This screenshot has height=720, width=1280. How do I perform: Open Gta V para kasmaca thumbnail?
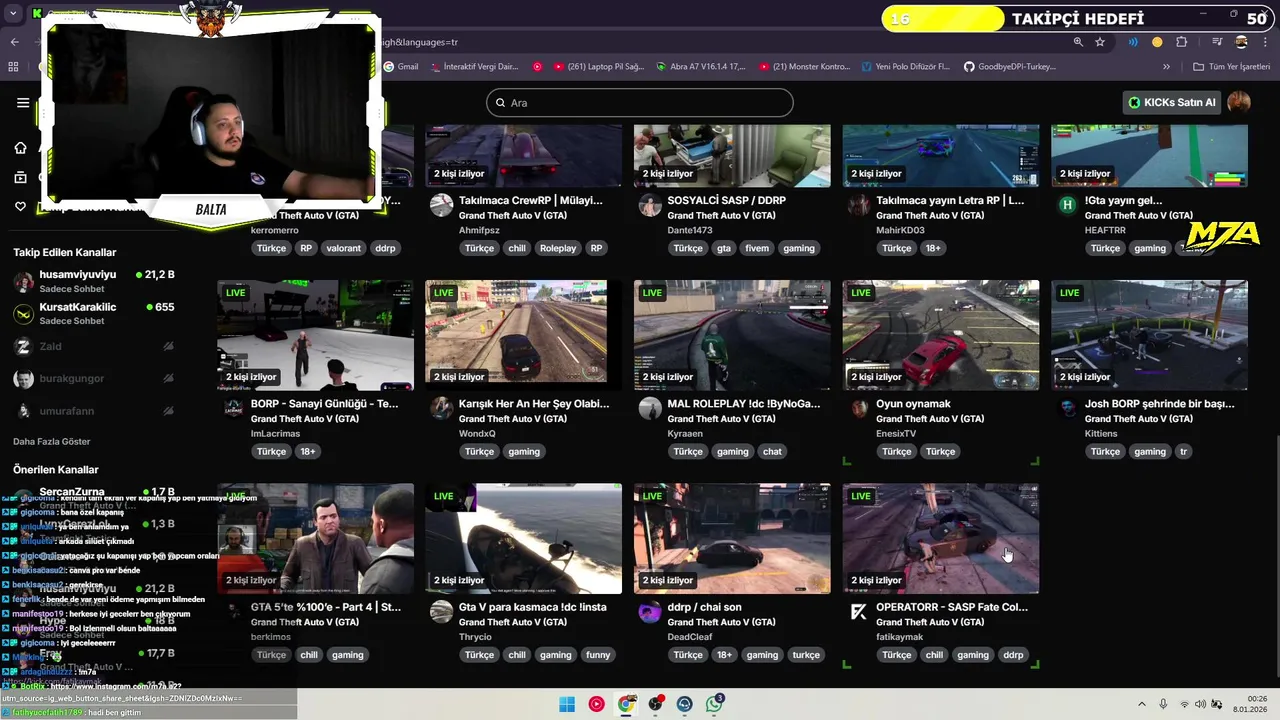523,538
